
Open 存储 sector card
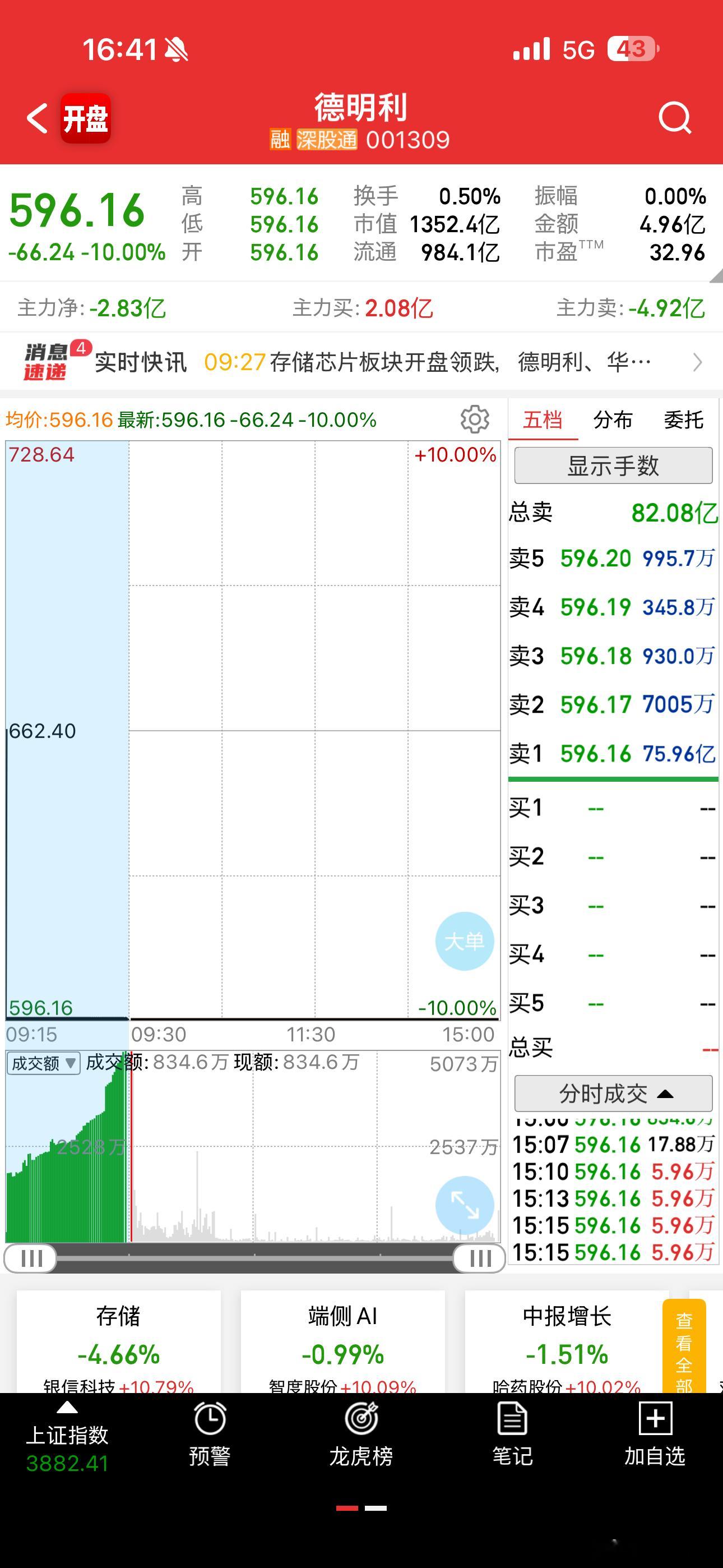tap(119, 1341)
